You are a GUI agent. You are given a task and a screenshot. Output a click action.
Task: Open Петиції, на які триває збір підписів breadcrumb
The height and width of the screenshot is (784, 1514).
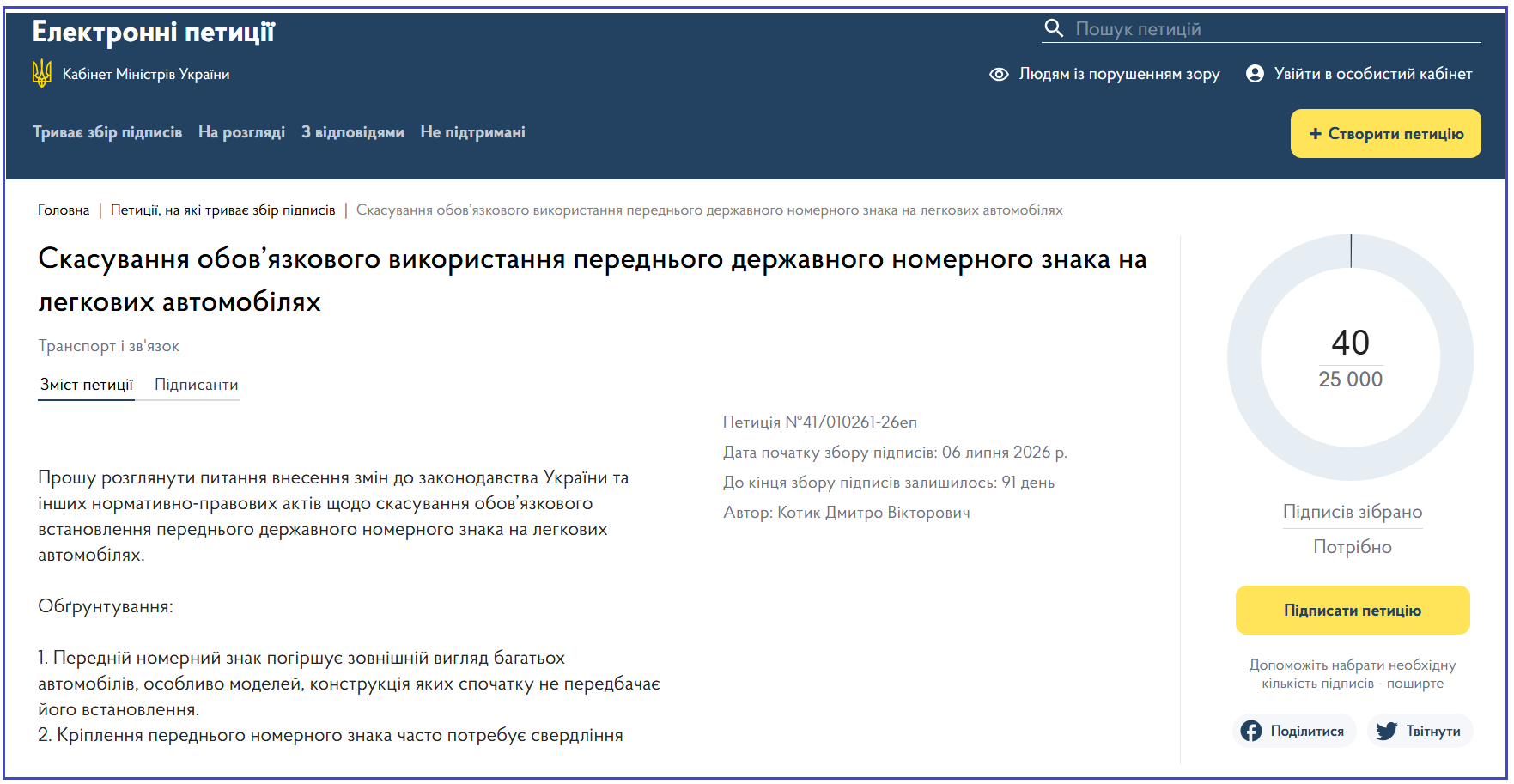[x=222, y=210]
